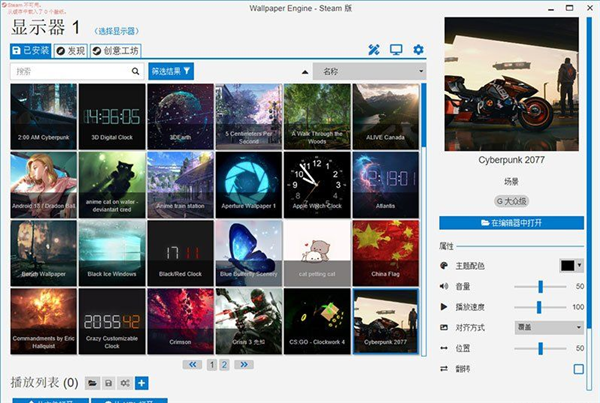Viewport: 600px width, 403px height.
Task: Click 在编辑器中打开 button
Action: tap(511, 222)
